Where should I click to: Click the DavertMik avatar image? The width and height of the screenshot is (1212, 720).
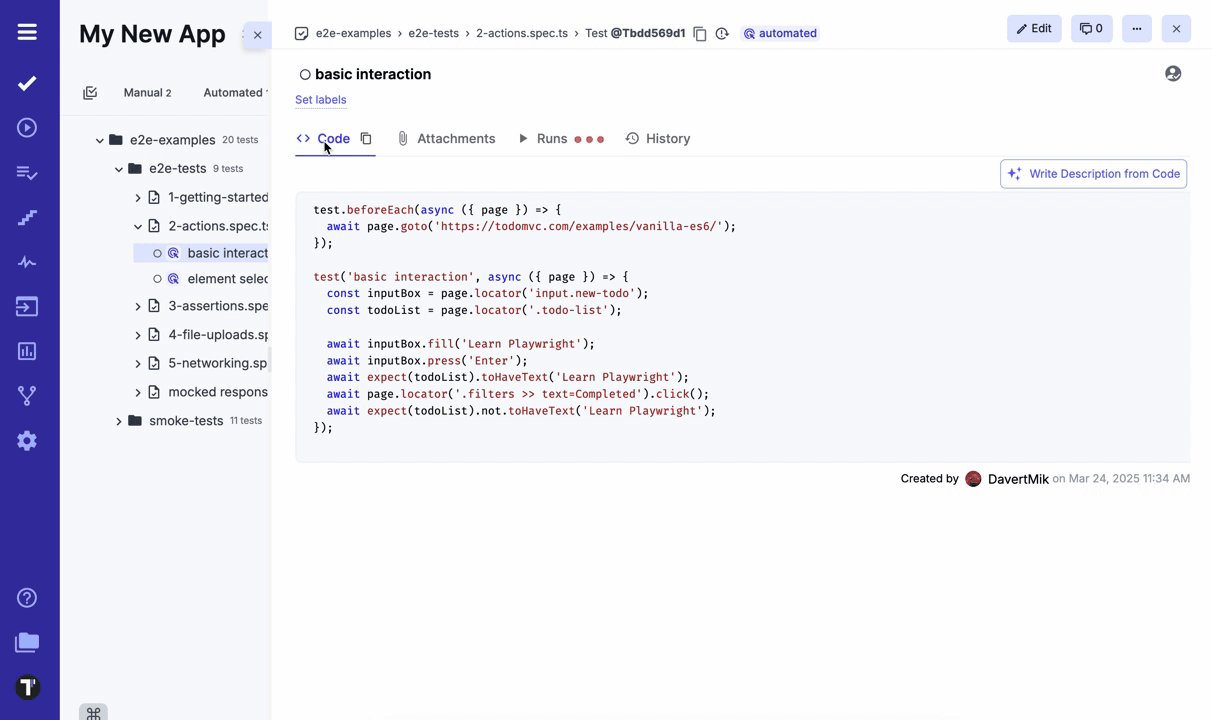point(973,479)
